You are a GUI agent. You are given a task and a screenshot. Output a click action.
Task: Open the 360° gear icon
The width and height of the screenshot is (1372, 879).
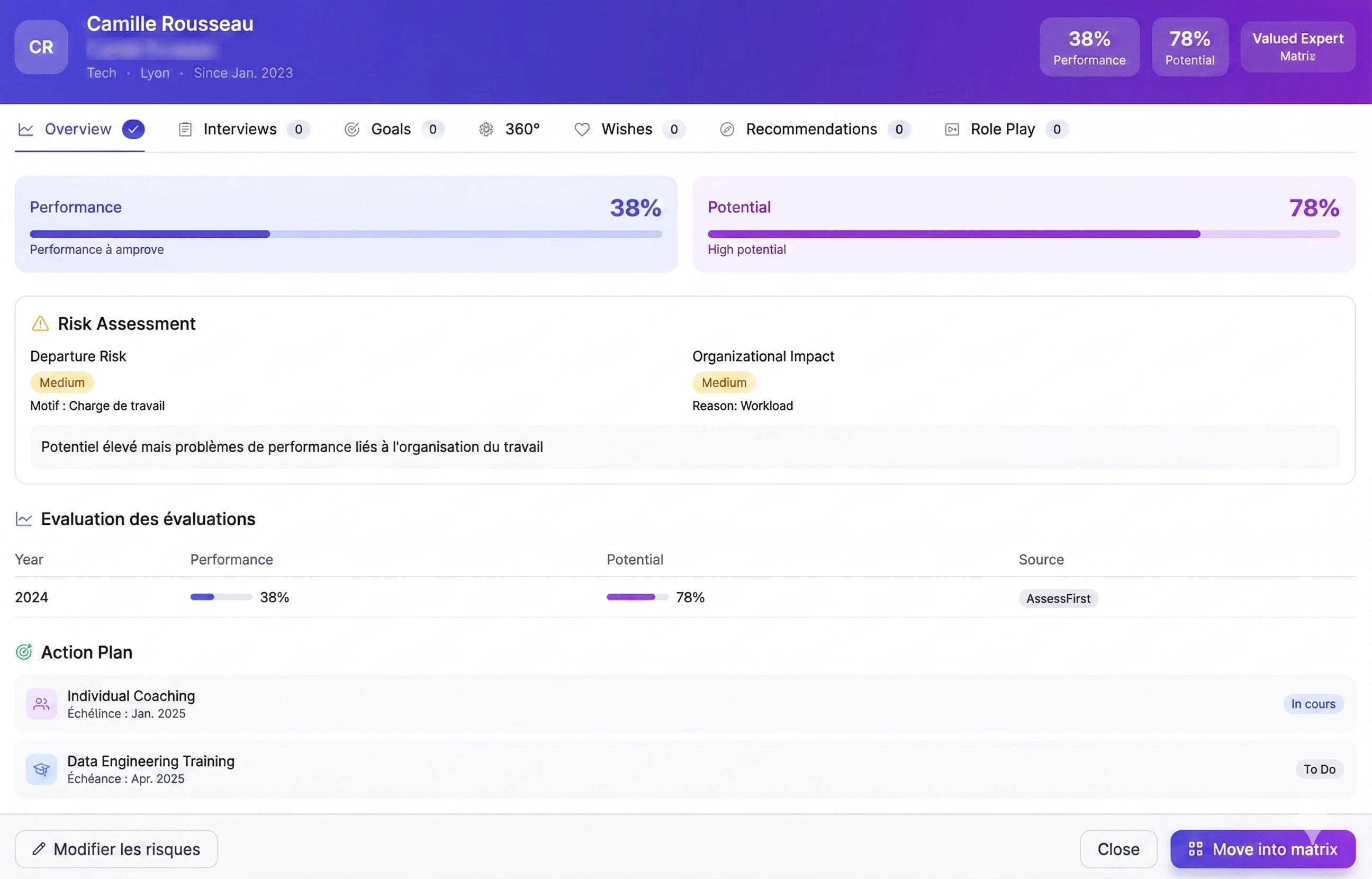point(486,129)
